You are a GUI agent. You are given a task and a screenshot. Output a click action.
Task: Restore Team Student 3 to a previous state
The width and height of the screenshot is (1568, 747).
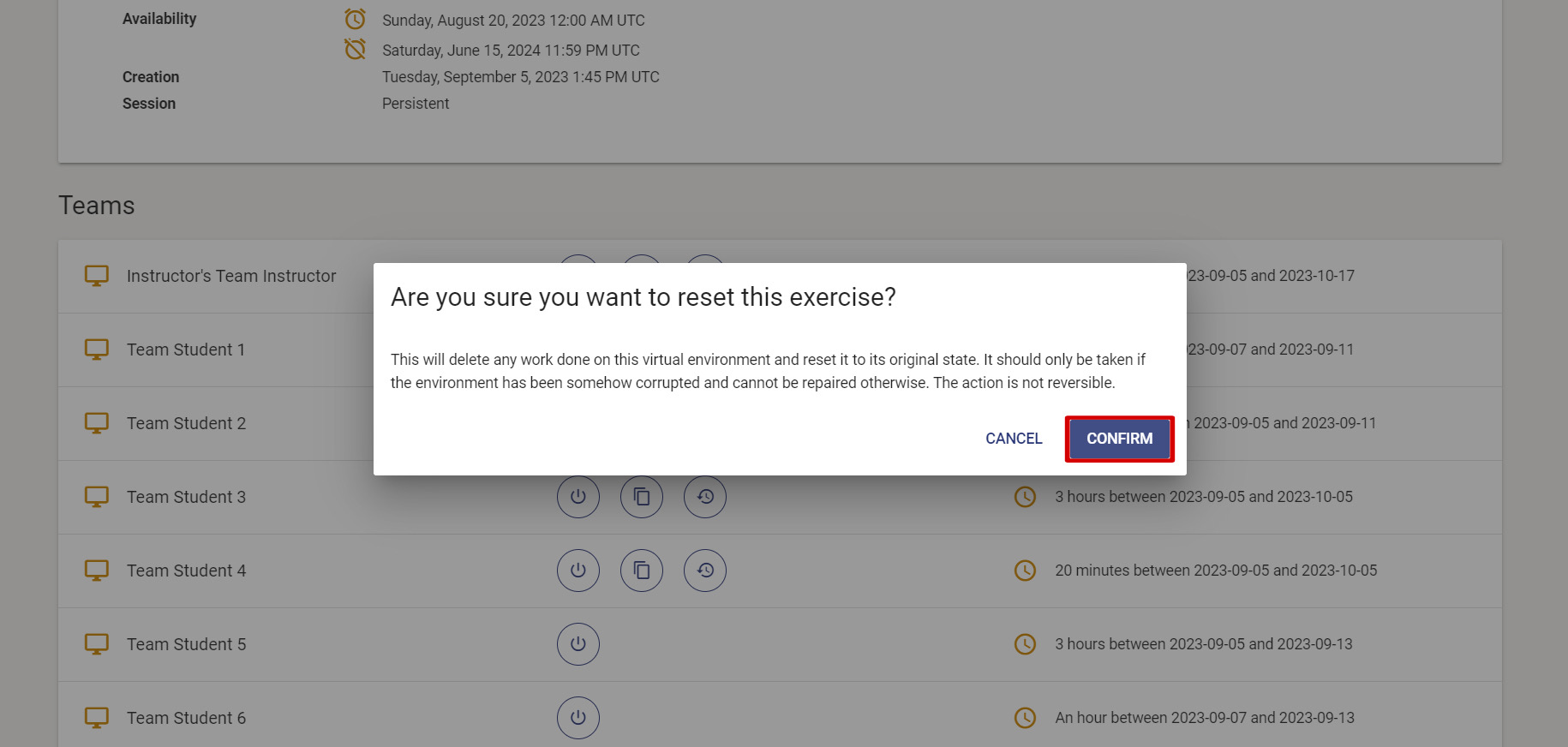[x=704, y=497]
